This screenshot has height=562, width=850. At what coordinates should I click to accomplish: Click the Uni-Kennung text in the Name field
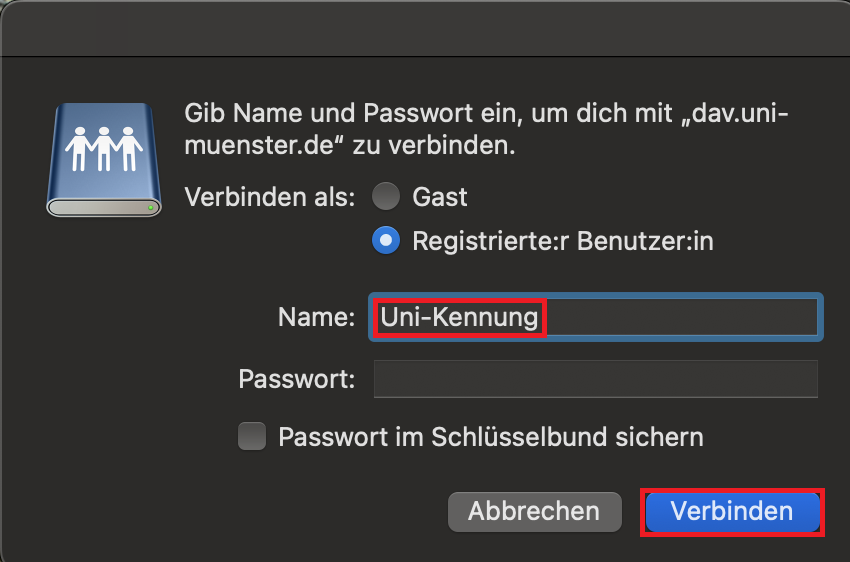coord(459,318)
